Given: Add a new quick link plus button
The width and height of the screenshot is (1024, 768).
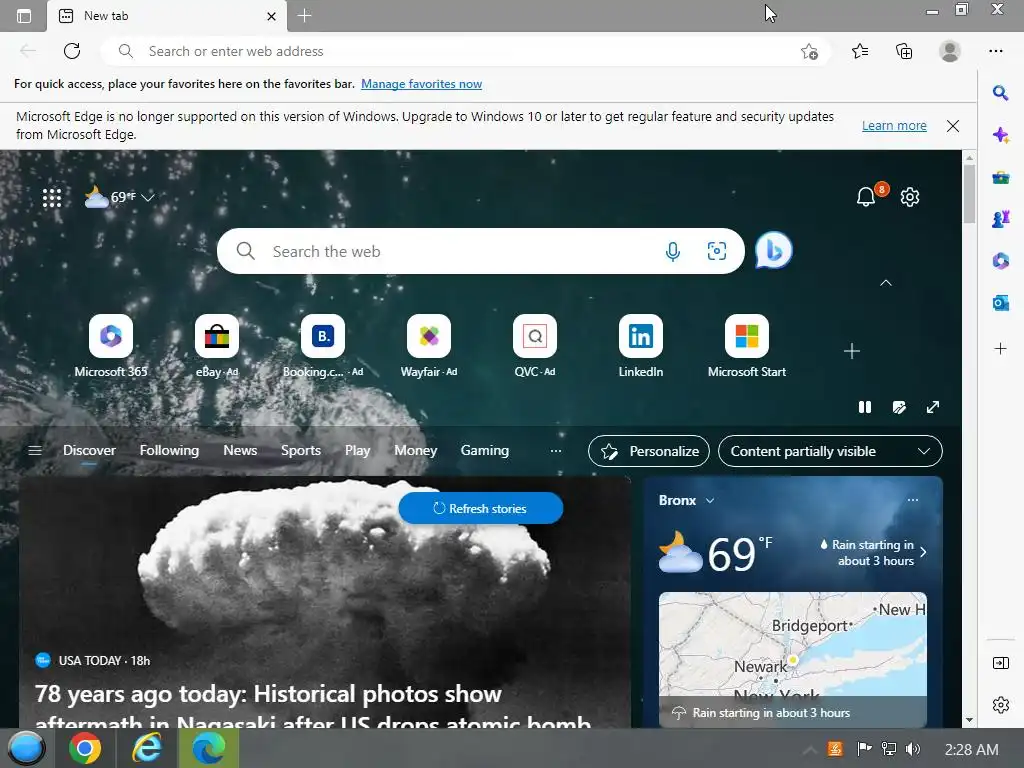Looking at the screenshot, I should (x=852, y=351).
